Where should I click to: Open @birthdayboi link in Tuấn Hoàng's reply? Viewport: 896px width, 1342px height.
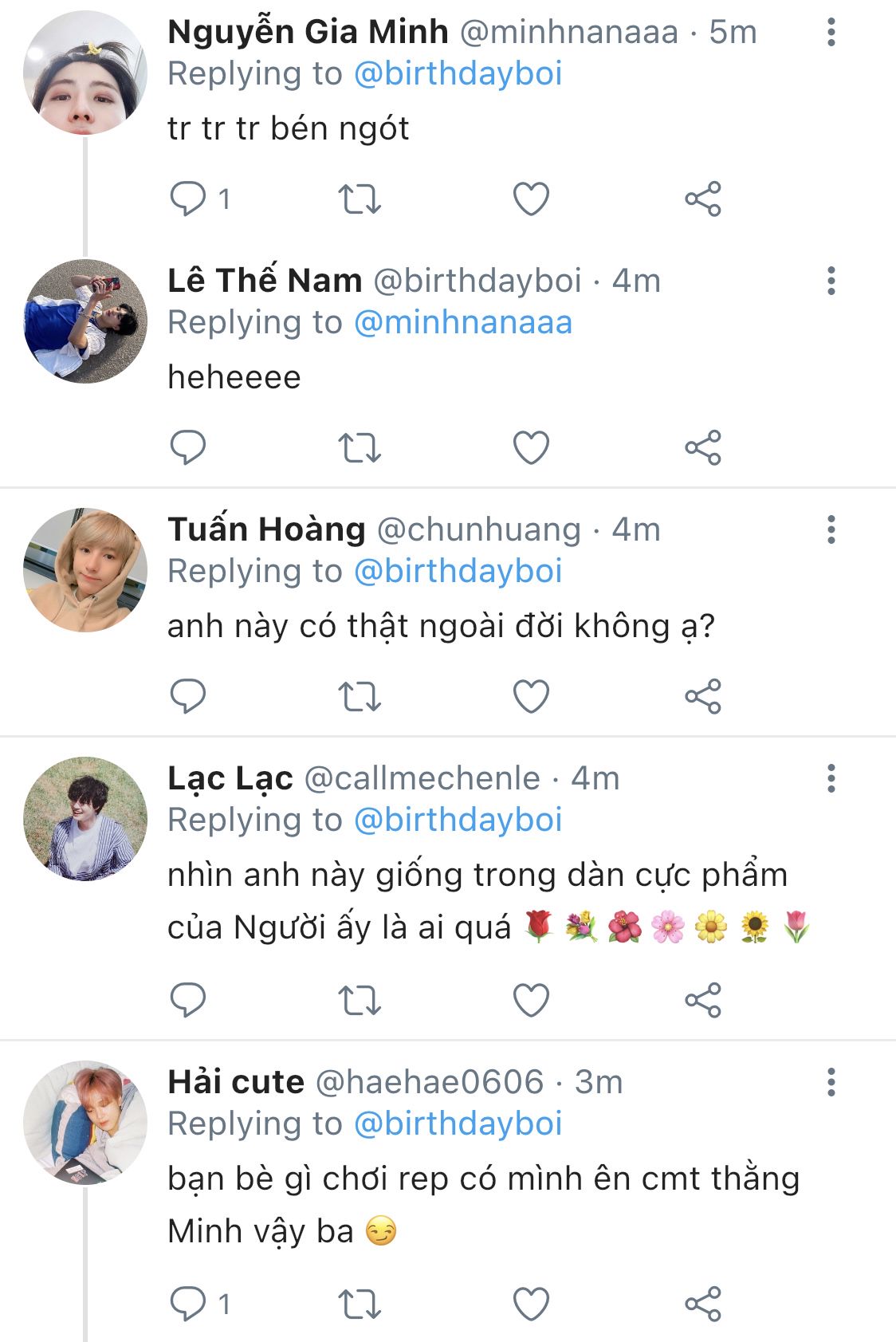[x=458, y=572]
